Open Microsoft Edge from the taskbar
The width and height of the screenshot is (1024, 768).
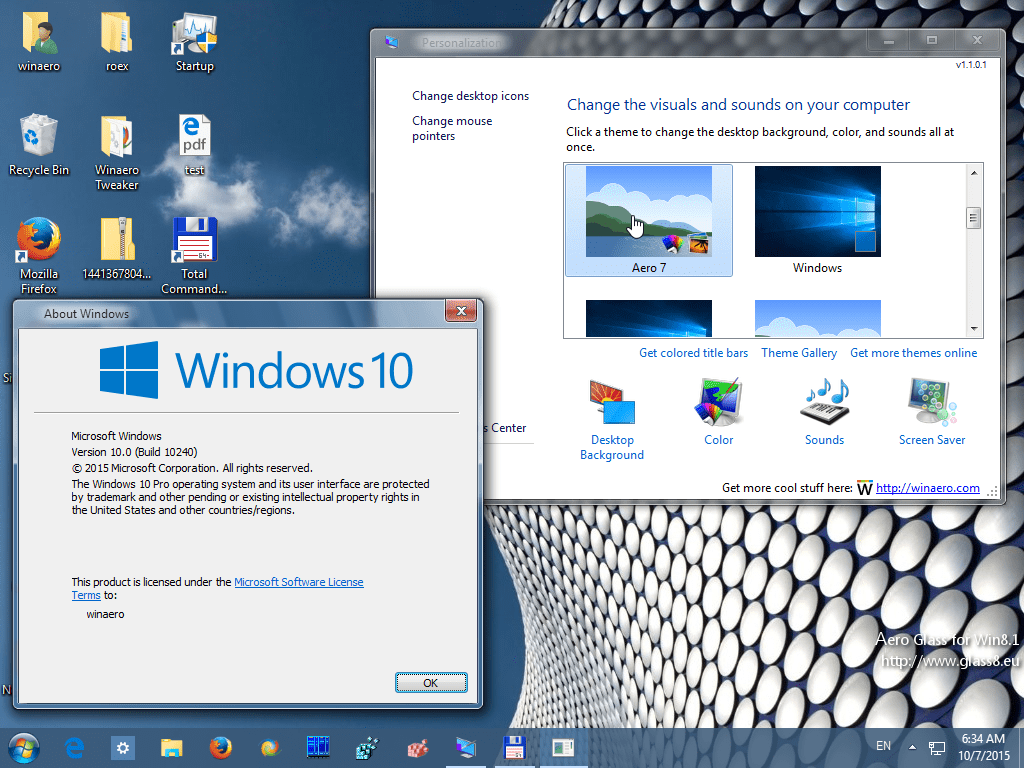(74, 747)
